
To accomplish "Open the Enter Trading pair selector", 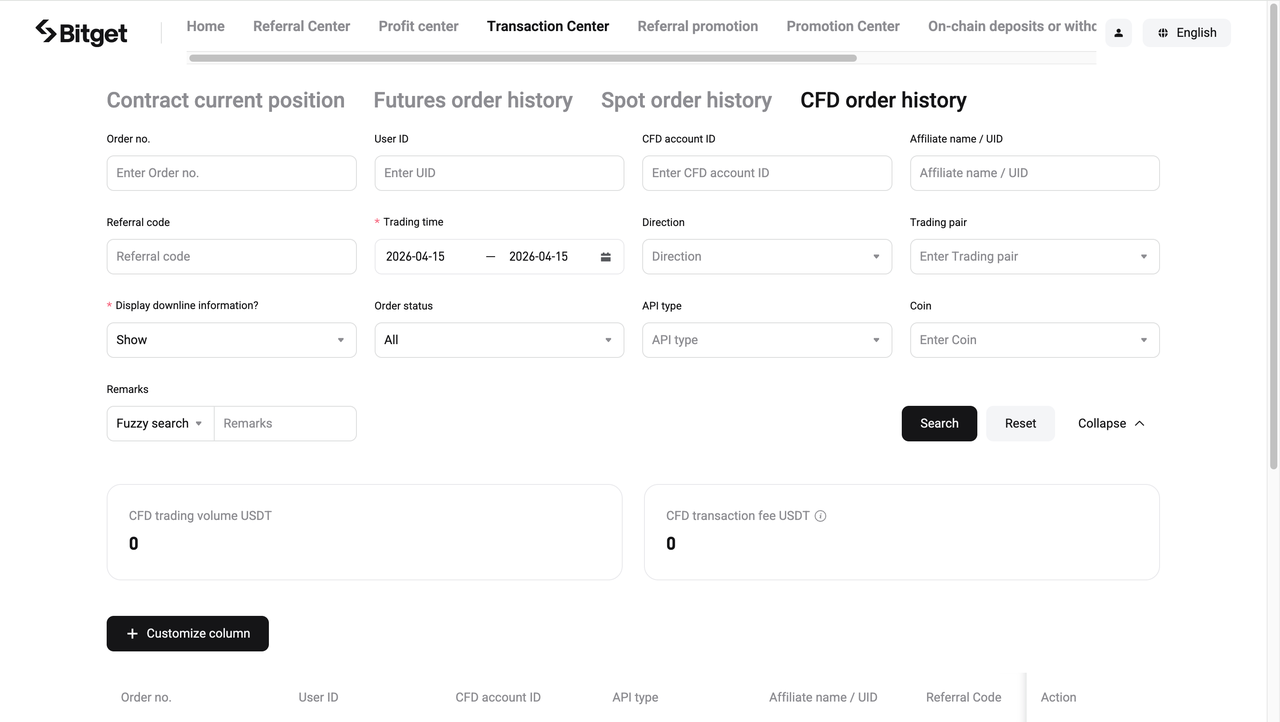I will coord(1034,256).
